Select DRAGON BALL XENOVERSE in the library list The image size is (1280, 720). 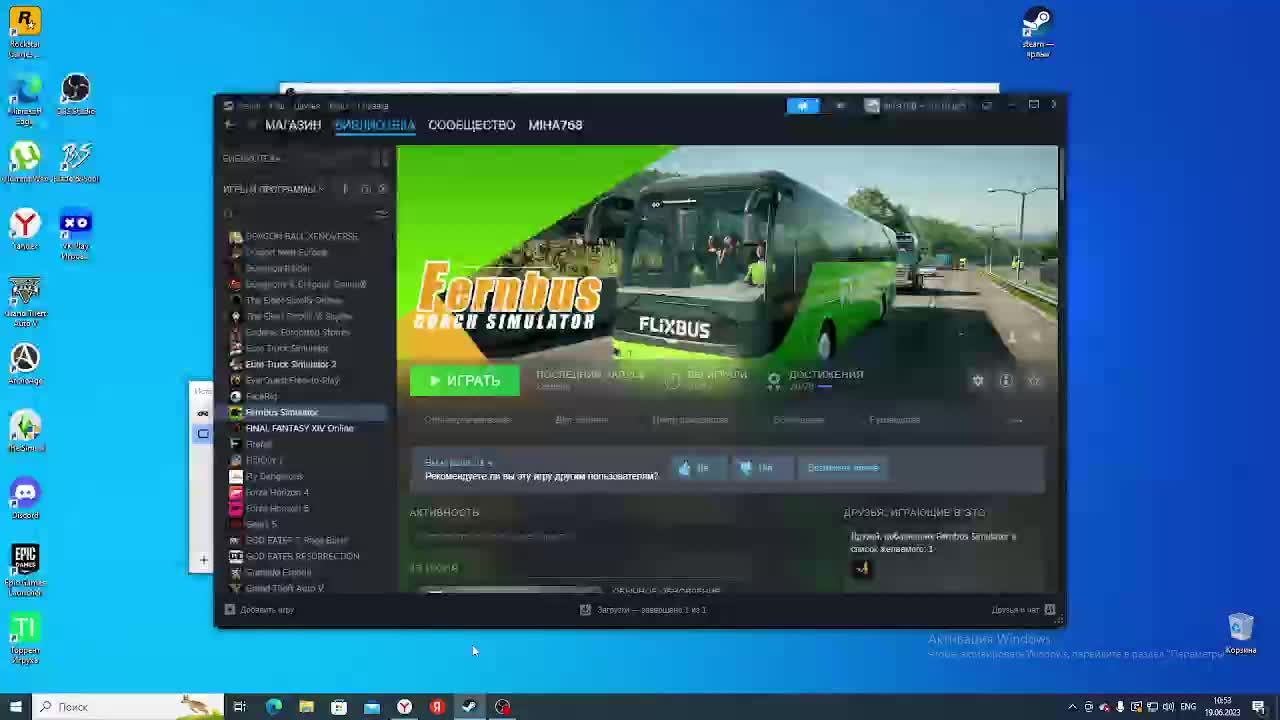301,236
